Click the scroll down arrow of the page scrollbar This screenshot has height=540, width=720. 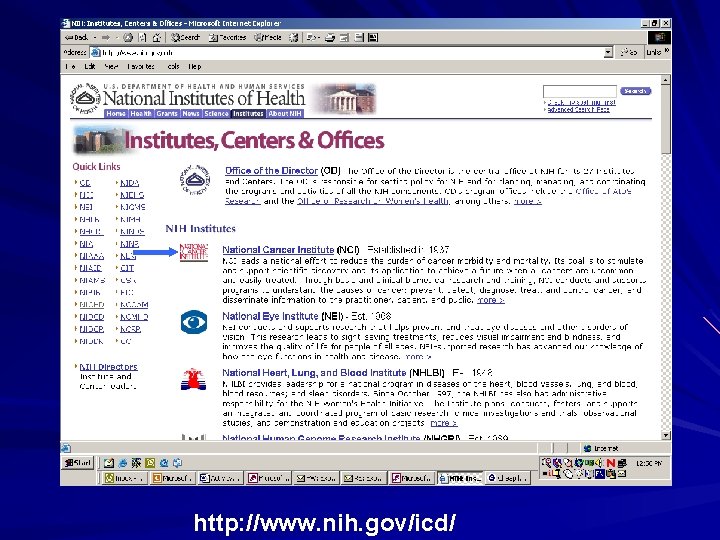click(x=665, y=435)
